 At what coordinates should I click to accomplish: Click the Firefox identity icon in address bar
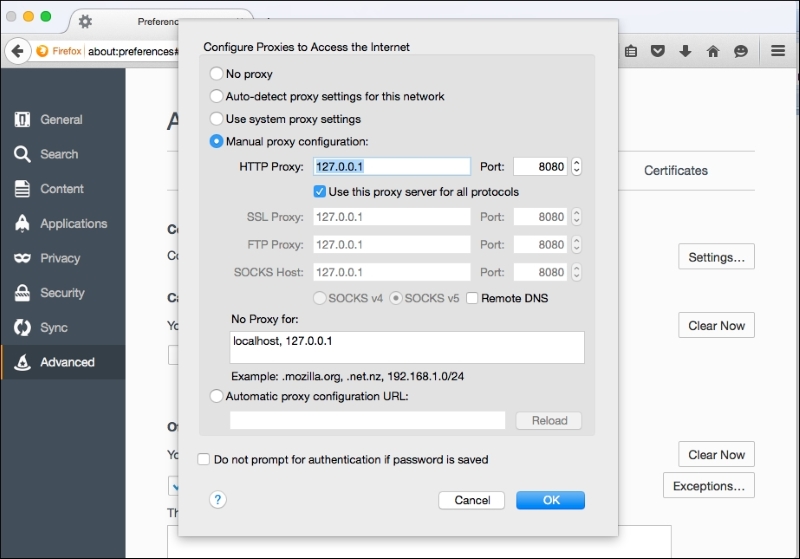coord(42,51)
